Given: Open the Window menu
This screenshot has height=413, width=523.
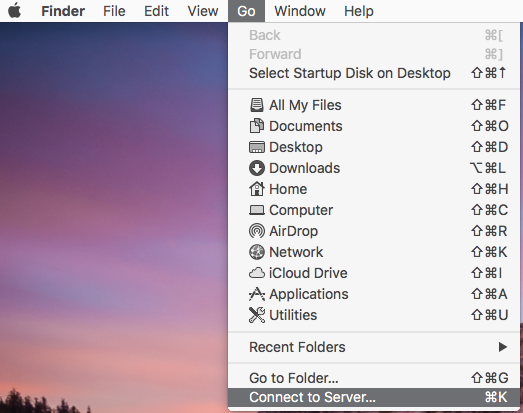Looking at the screenshot, I should [x=300, y=11].
